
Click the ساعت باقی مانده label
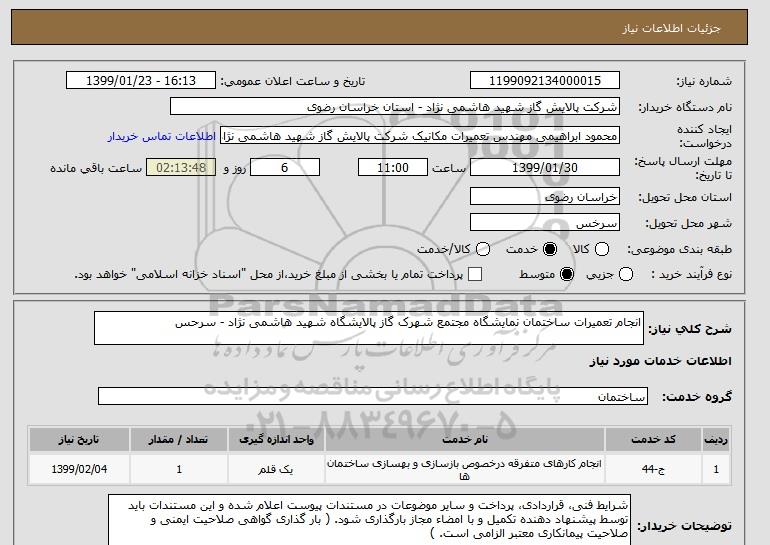tap(96, 168)
